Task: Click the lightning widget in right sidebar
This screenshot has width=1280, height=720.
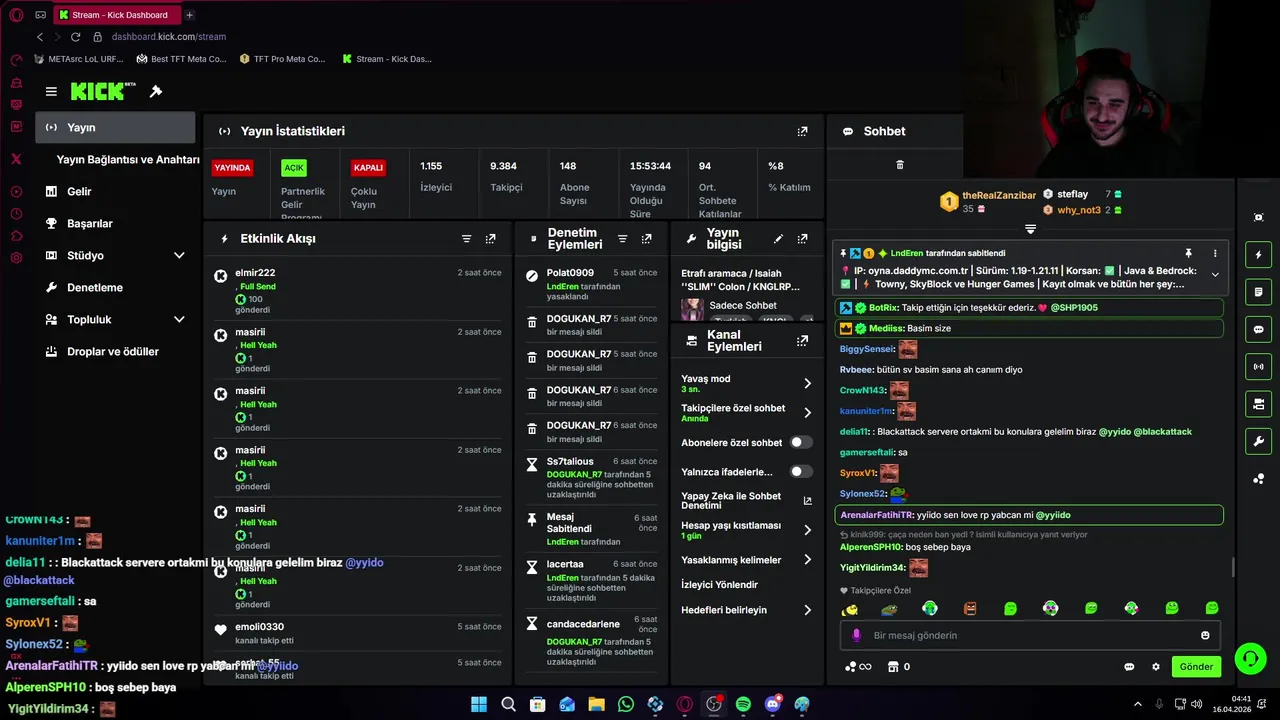Action: tap(1258, 255)
